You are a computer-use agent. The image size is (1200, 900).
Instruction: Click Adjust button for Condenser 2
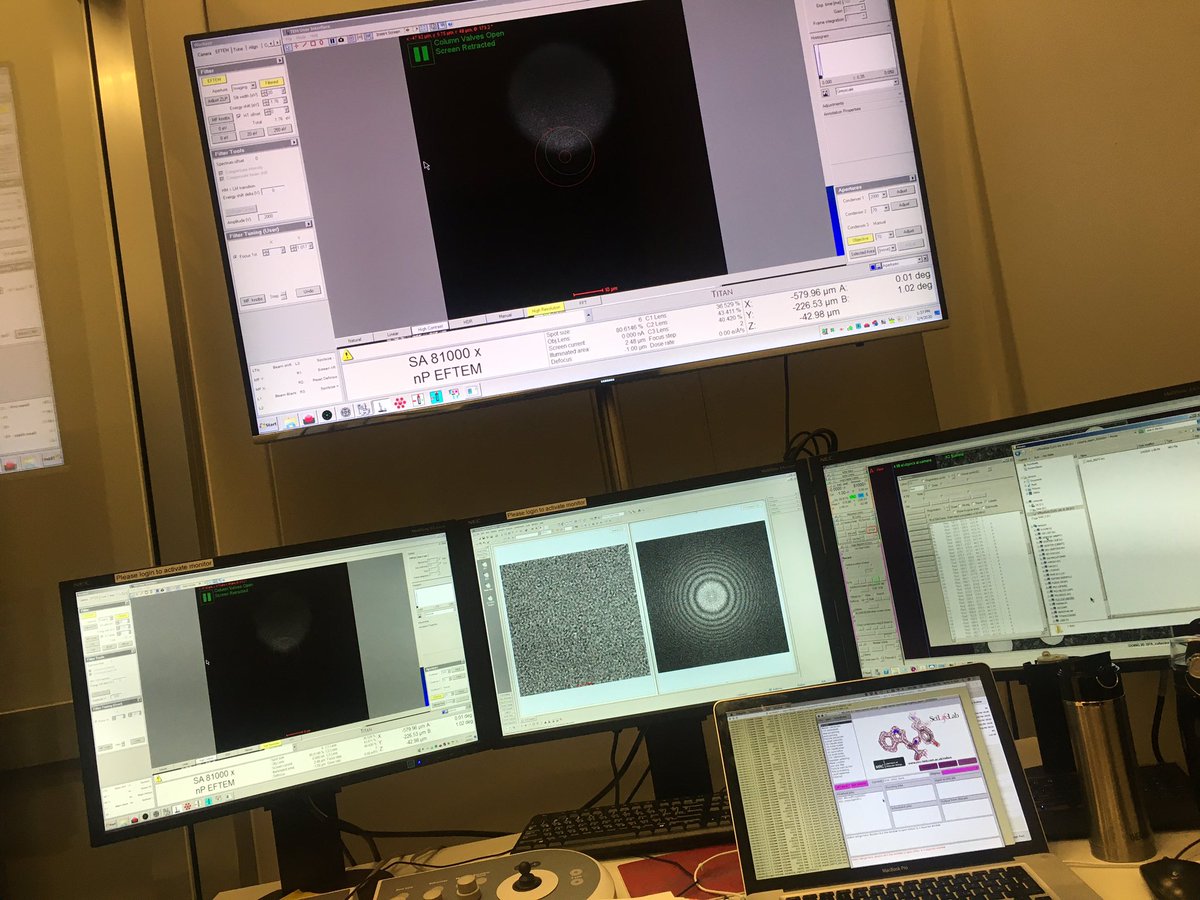pos(904,204)
